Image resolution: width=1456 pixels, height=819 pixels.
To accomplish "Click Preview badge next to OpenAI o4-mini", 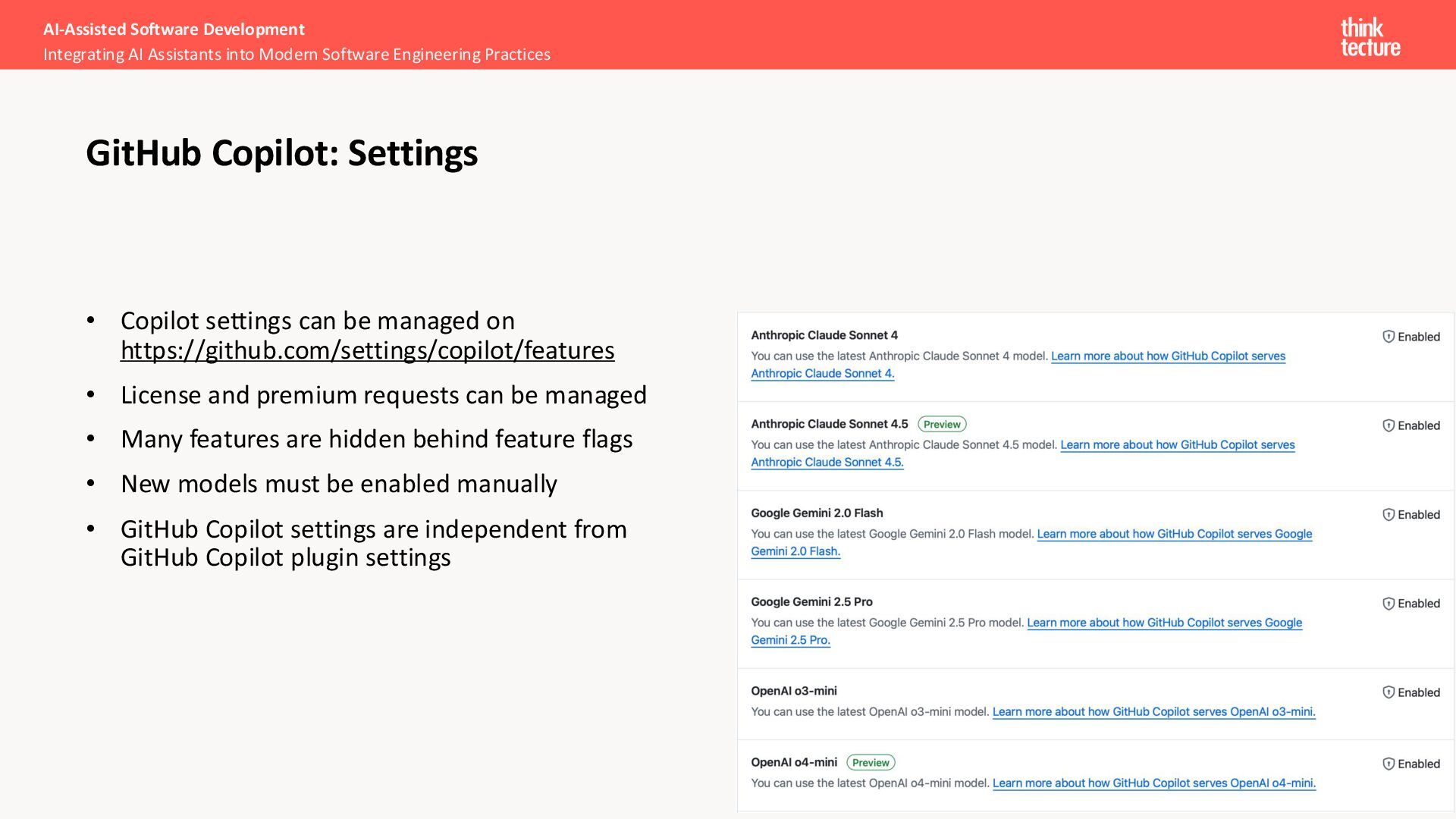I will [x=871, y=763].
